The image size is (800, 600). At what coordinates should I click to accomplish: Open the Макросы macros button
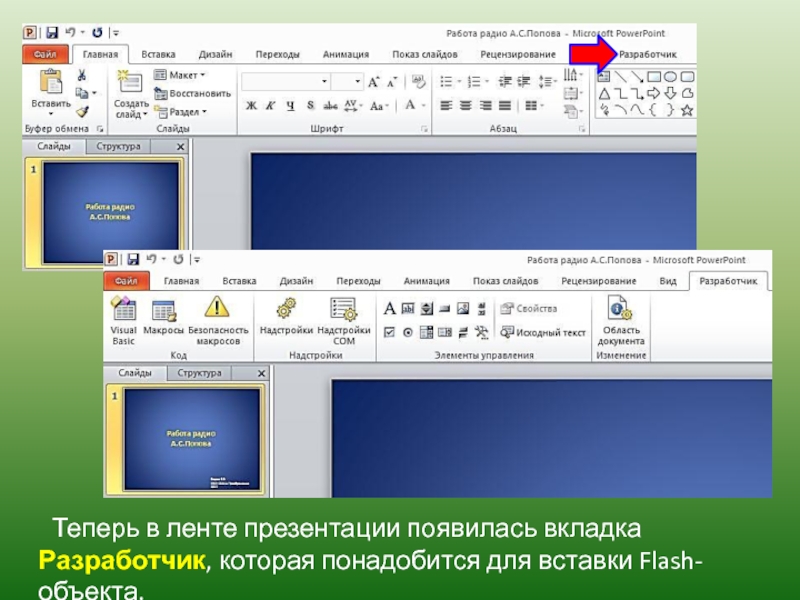(x=163, y=317)
